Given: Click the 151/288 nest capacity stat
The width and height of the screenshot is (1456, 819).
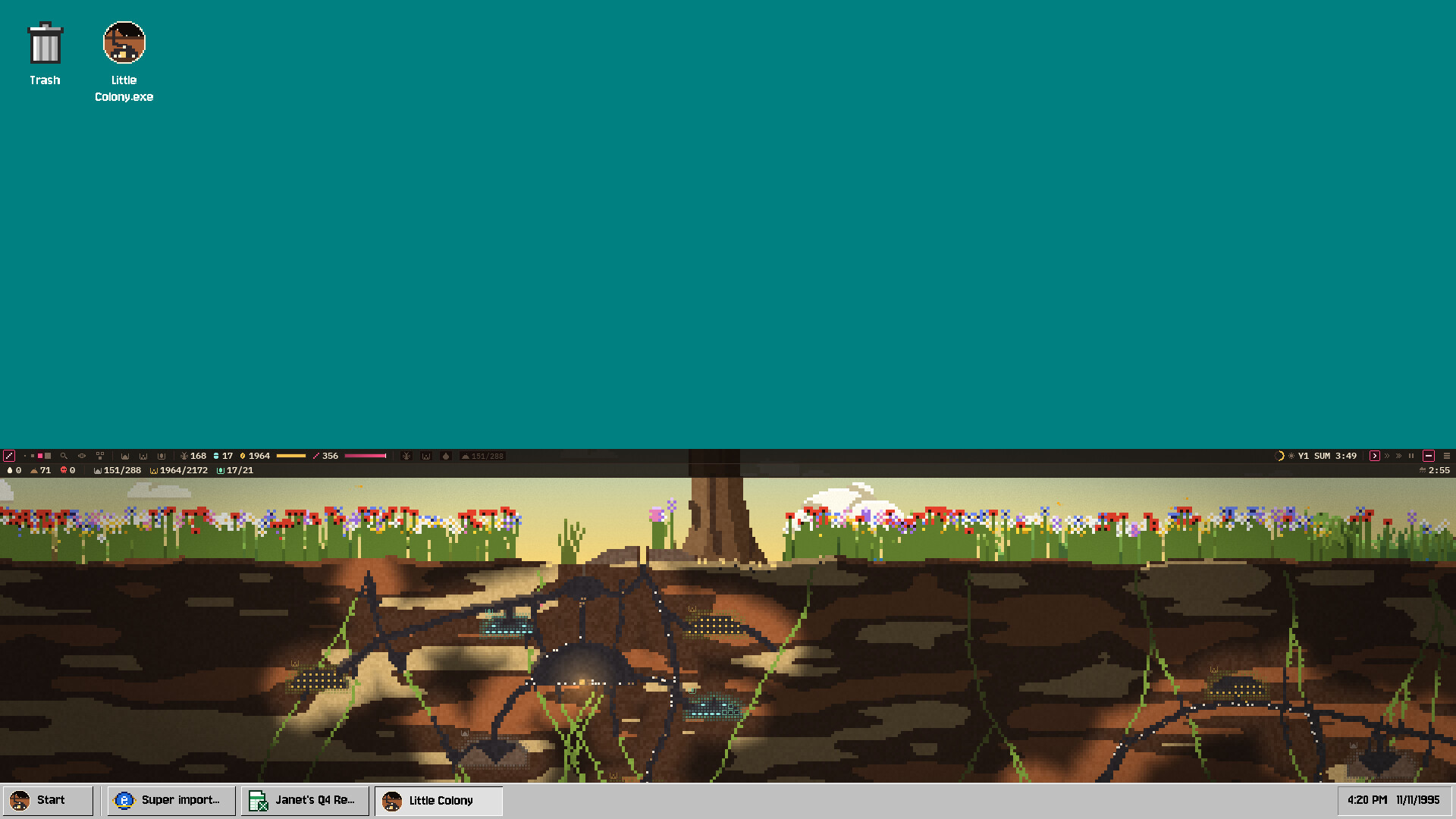Looking at the screenshot, I should pyautogui.click(x=118, y=470).
